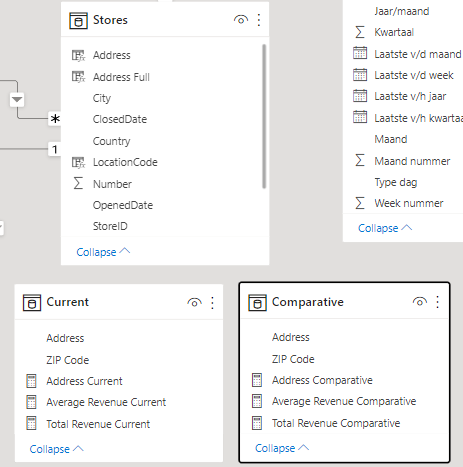Click calendar icon beside Laatste v/h jaar
The width and height of the screenshot is (463, 467).
[360, 96]
